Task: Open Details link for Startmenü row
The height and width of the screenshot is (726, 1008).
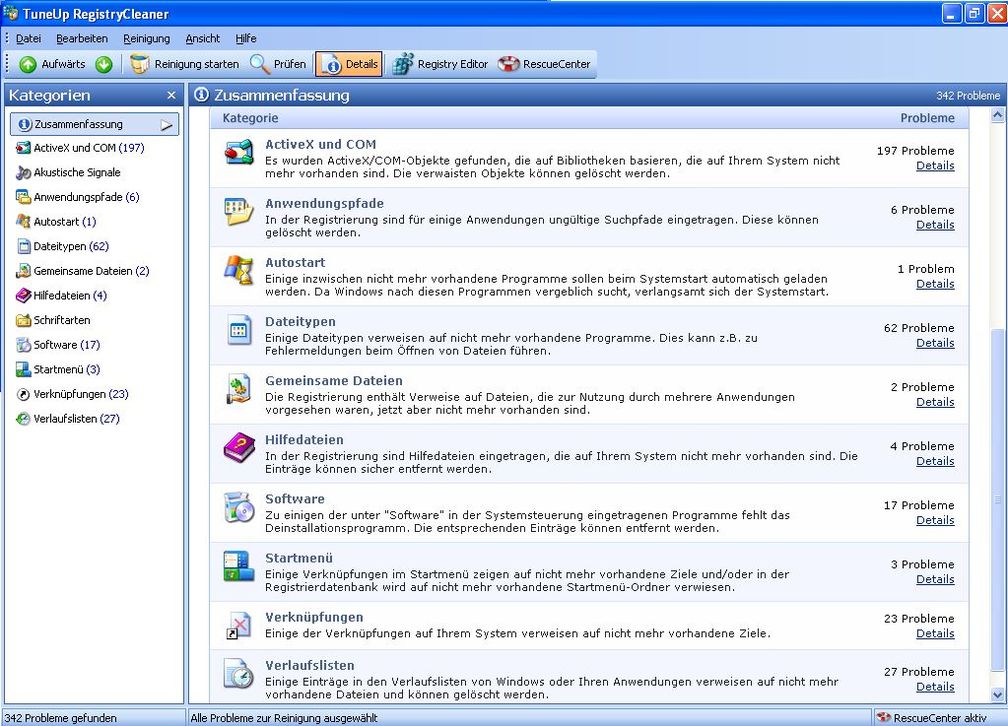Action: [935, 580]
